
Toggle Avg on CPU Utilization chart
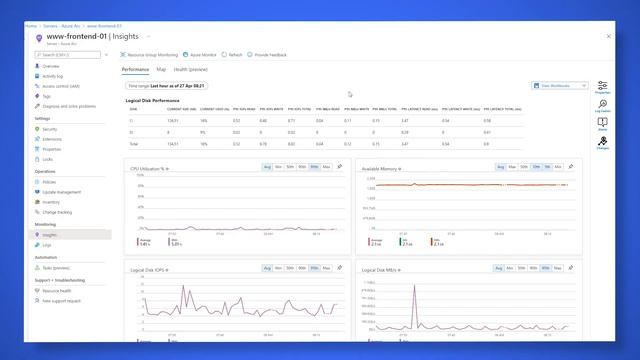tap(267, 167)
